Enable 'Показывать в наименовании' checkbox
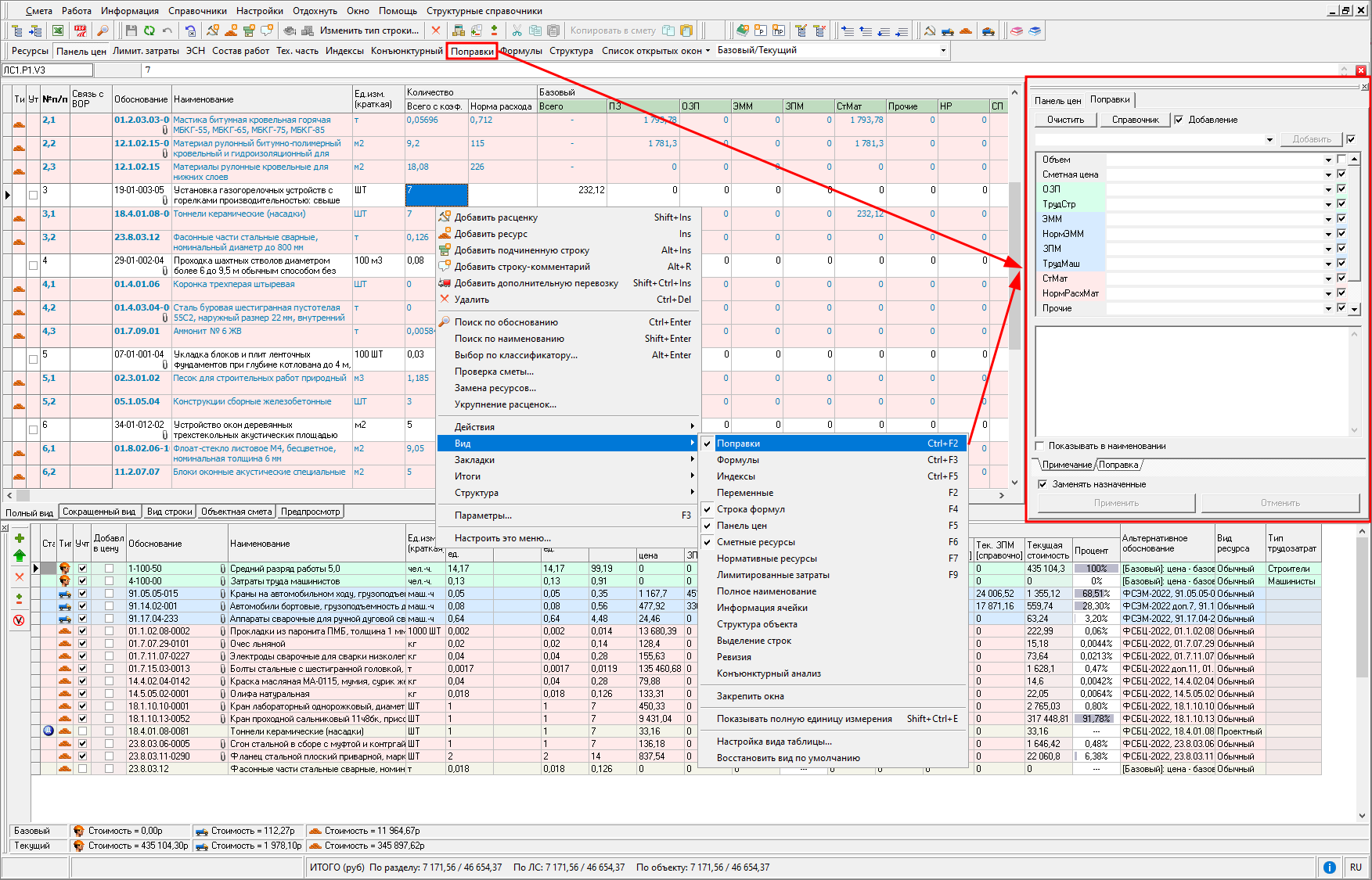Image resolution: width=1372 pixels, height=880 pixels. (x=1040, y=446)
